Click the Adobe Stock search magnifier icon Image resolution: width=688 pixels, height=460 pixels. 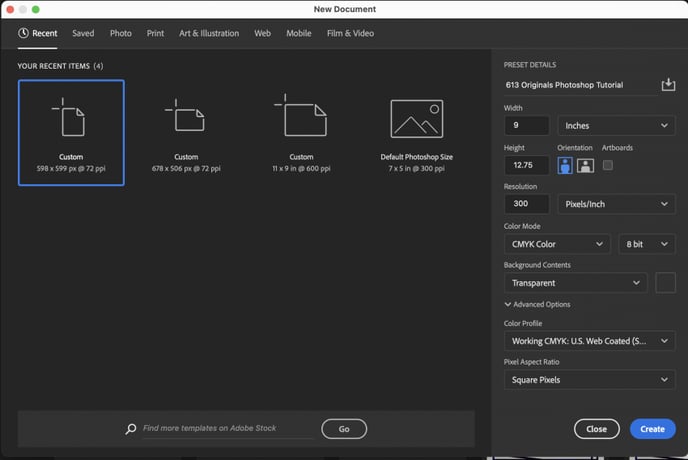point(130,429)
